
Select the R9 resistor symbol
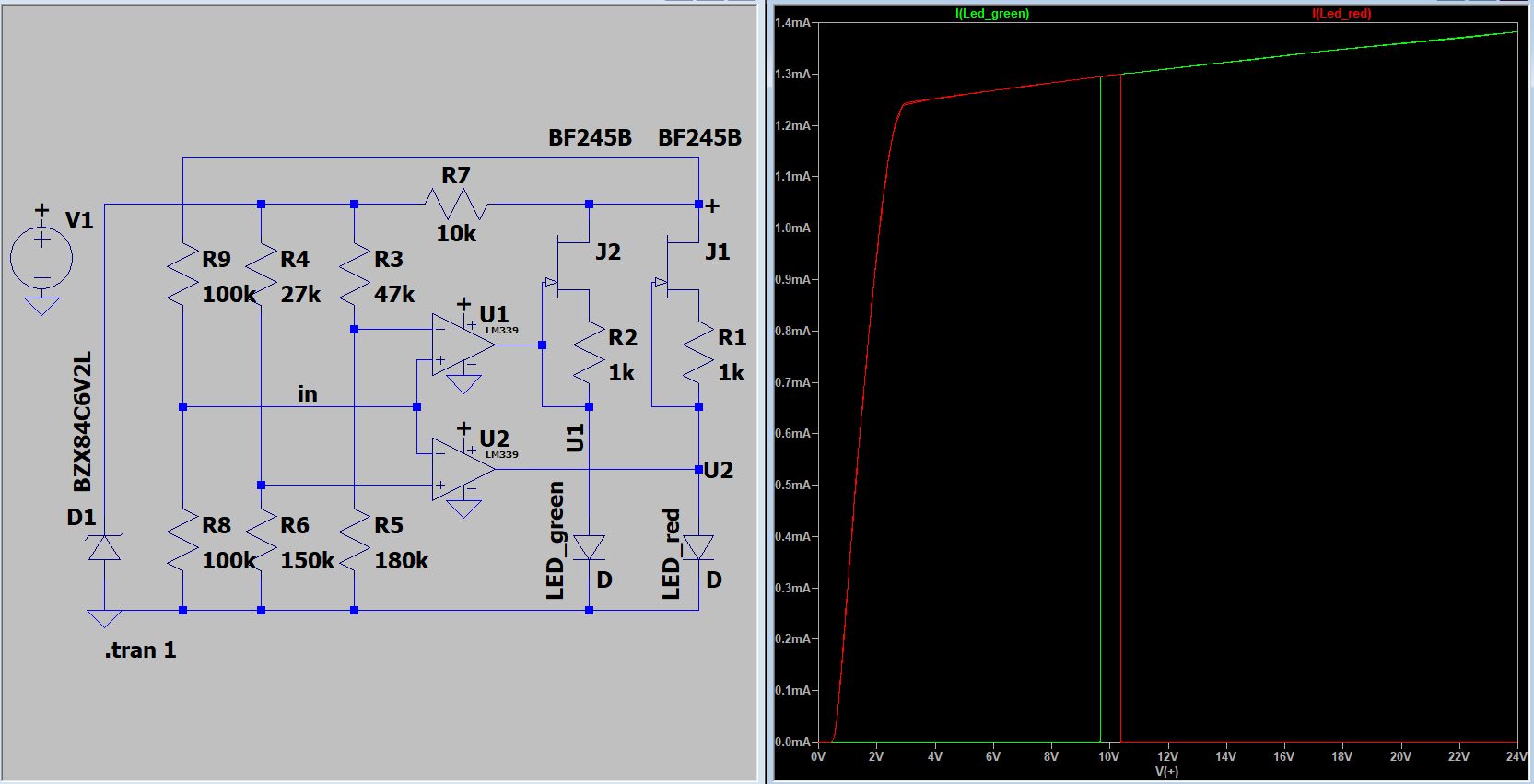pyautogui.click(x=183, y=275)
